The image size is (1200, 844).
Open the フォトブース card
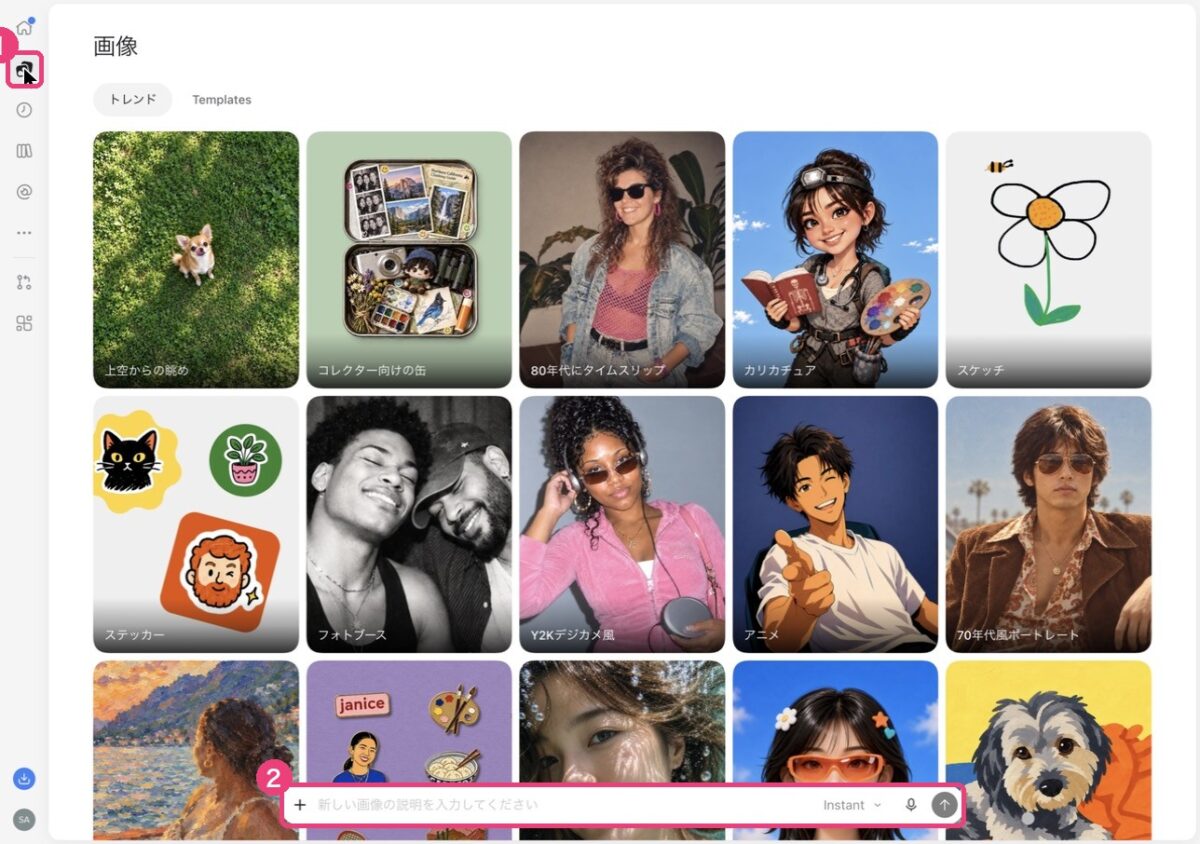[x=409, y=525]
